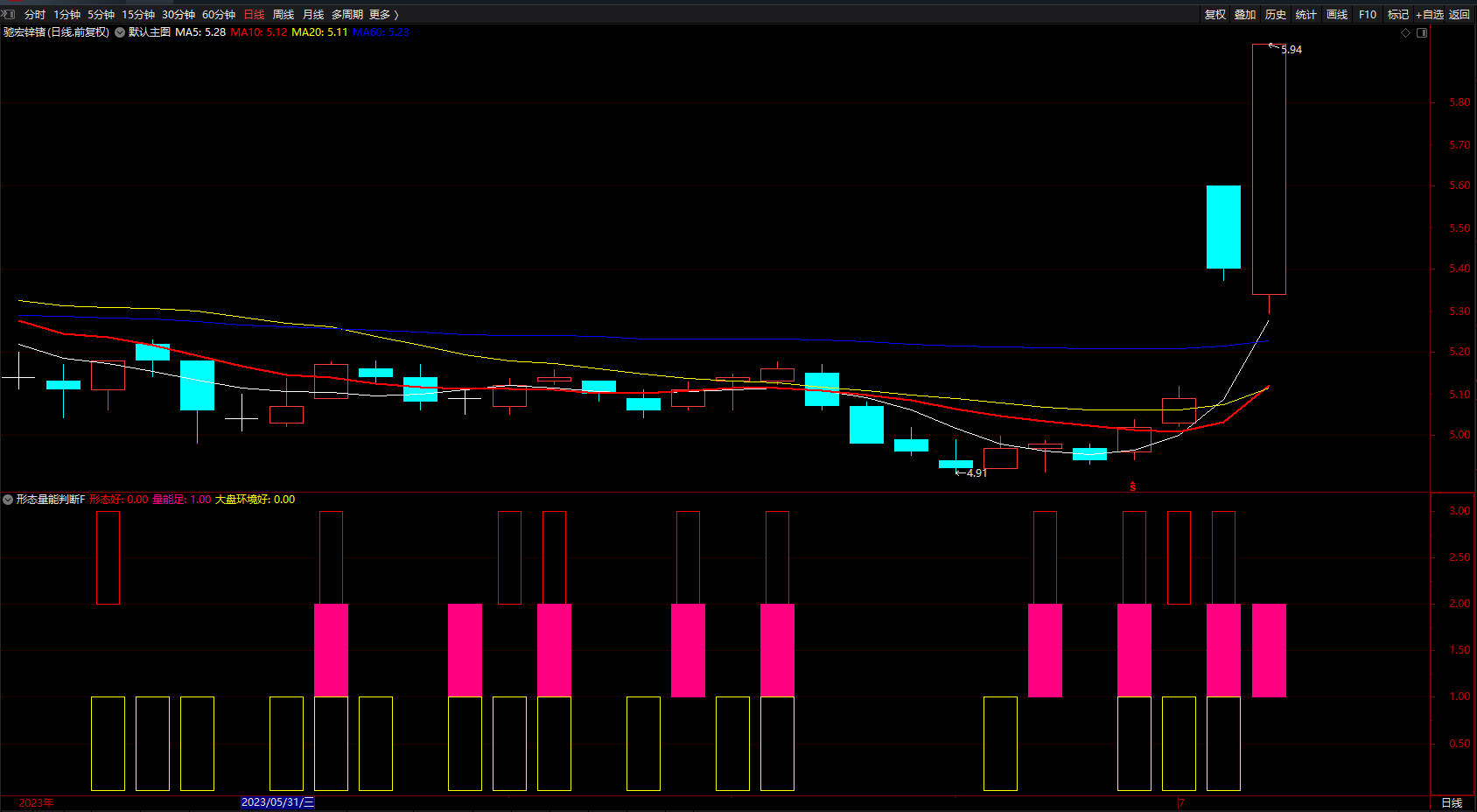Viewport: 1477px width, 812px height.
Task: Open the 历史 history button
Action: pos(1276,14)
